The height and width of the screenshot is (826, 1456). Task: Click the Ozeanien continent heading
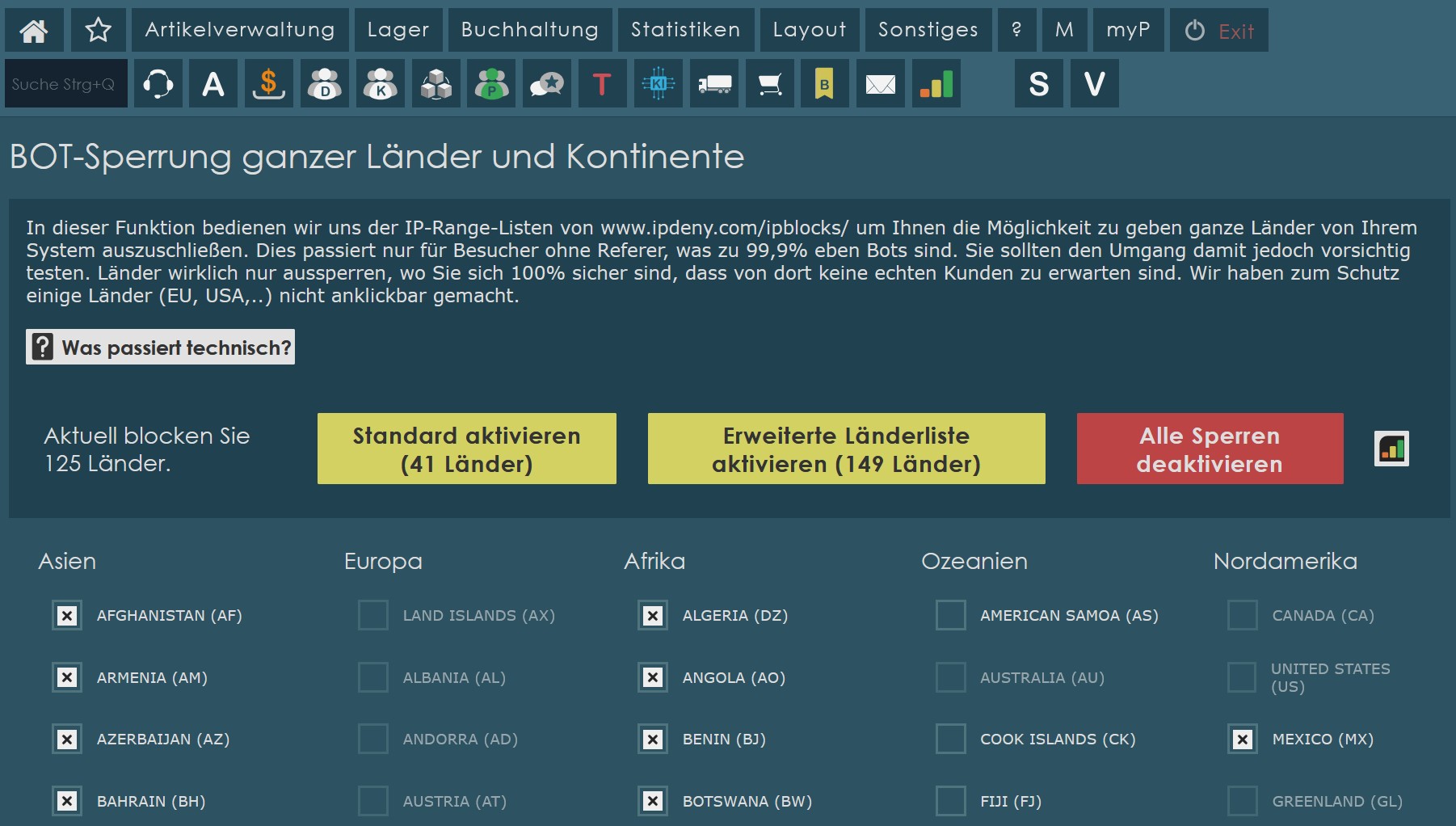click(974, 561)
